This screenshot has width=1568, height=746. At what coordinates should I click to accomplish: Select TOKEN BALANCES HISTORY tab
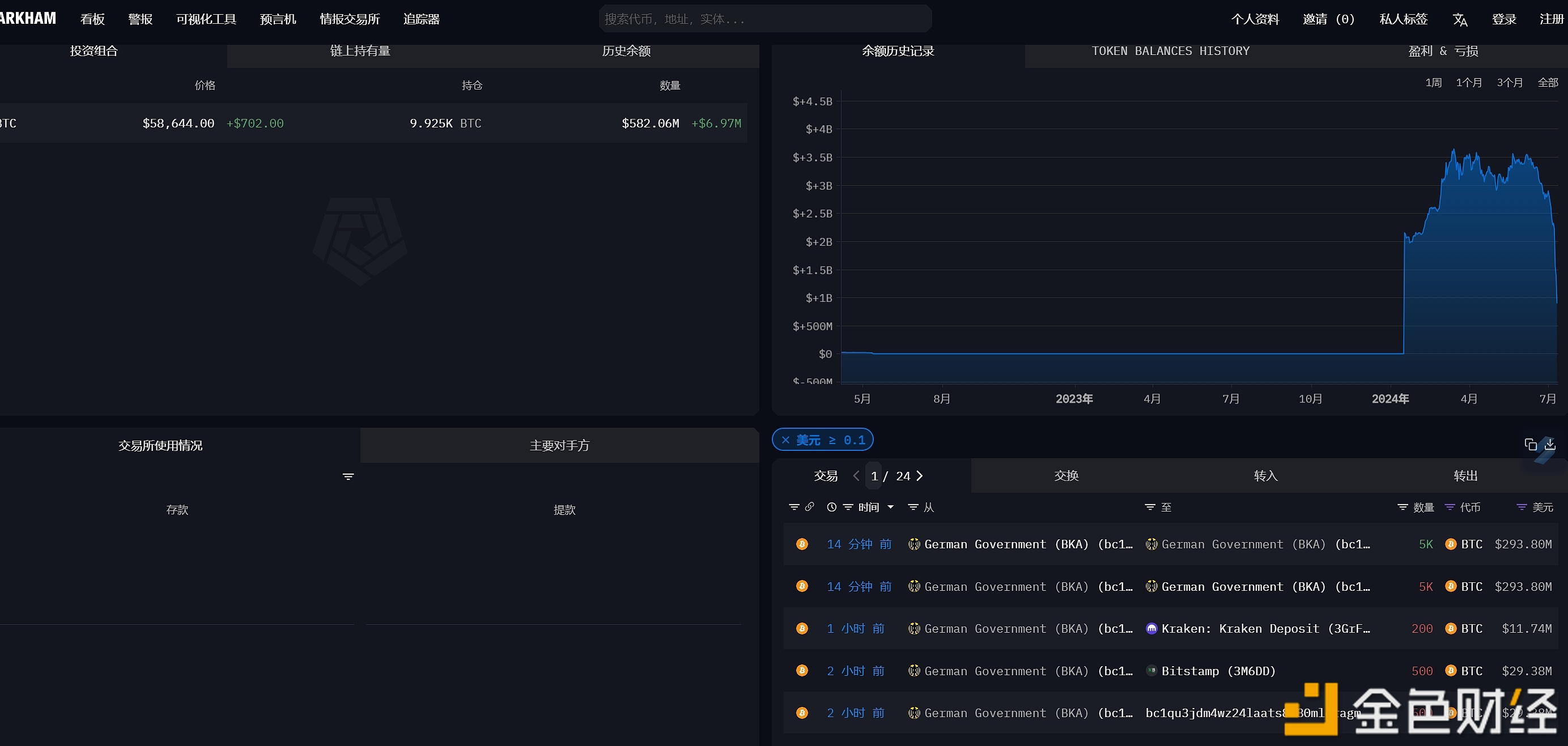click(1170, 51)
